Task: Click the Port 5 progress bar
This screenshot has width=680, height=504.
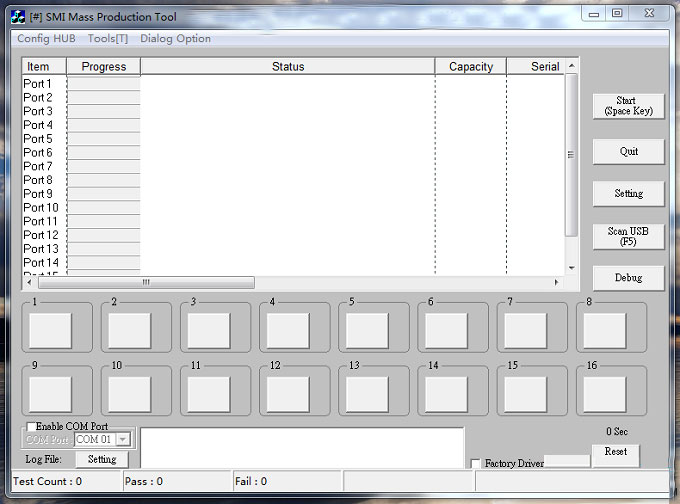Action: coord(104,139)
